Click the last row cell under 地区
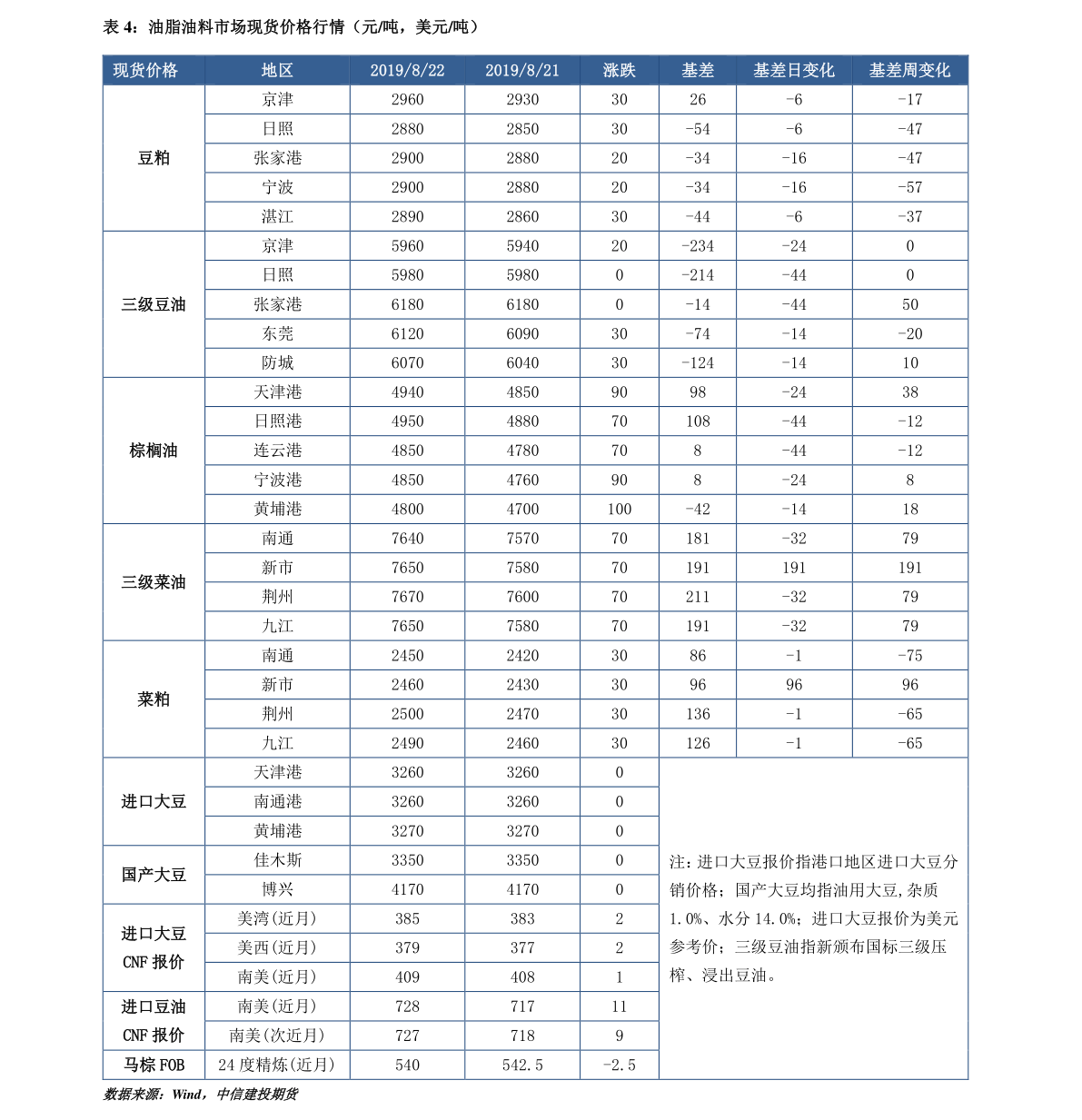1082x1120 pixels. coord(277,1065)
